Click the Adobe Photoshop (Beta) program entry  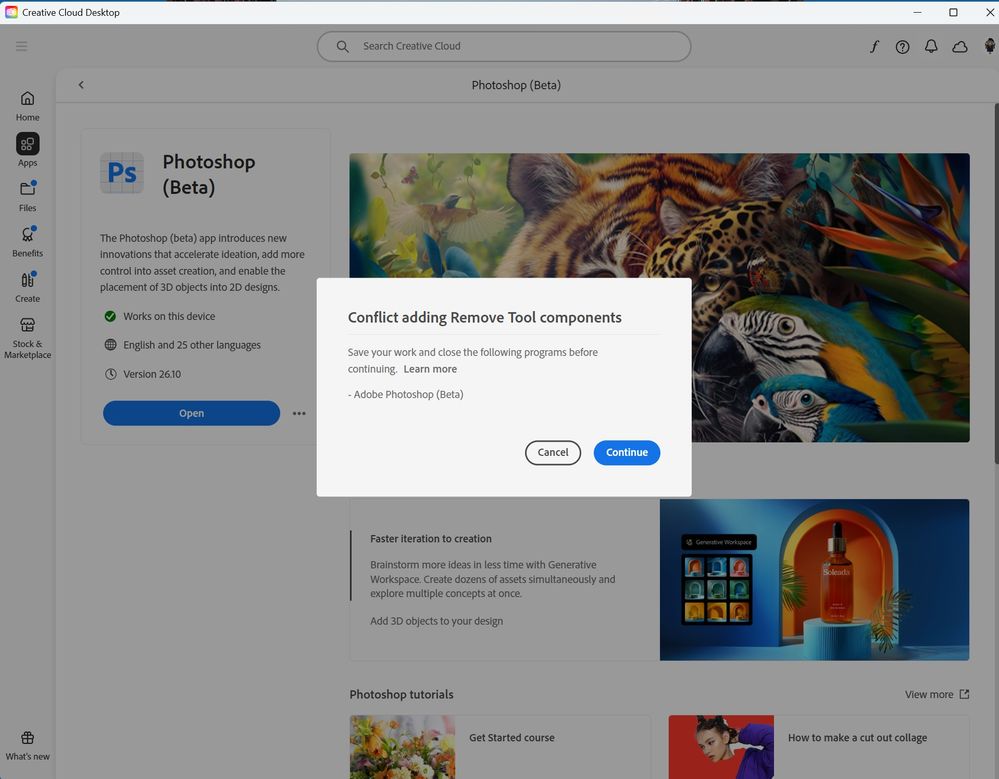coord(406,394)
